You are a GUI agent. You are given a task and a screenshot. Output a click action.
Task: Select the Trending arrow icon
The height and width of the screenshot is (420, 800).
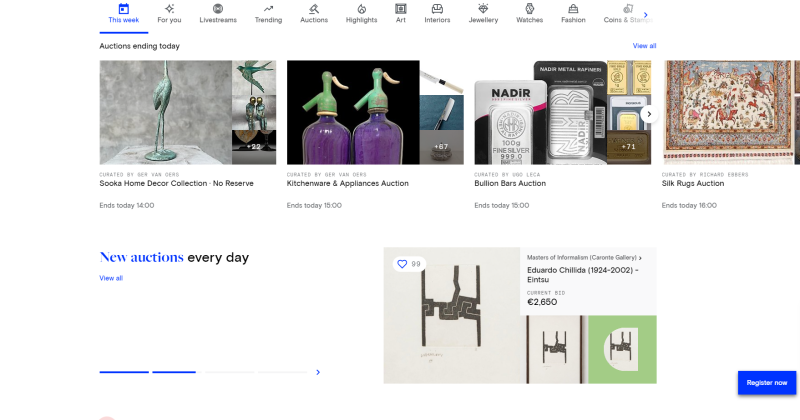(268, 9)
